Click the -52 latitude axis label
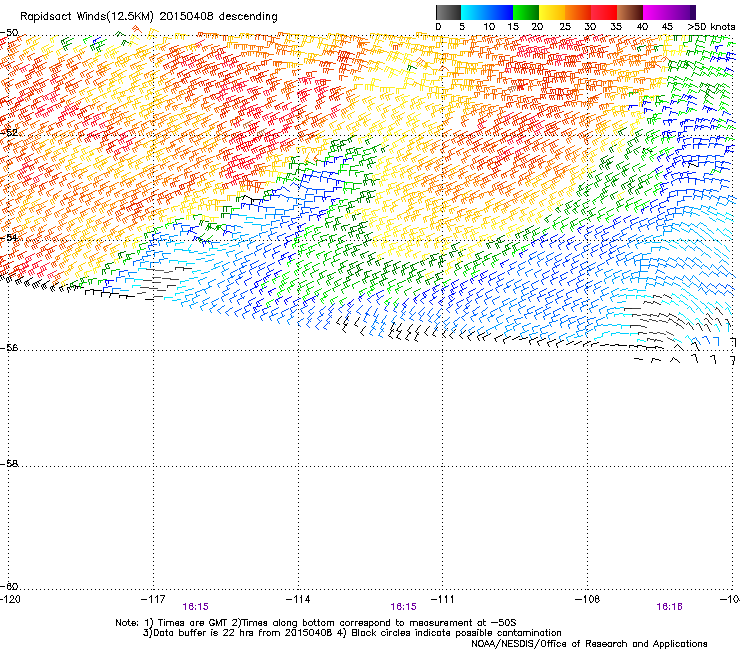The height and width of the screenshot is (650, 740). pyautogui.click(x=9, y=133)
